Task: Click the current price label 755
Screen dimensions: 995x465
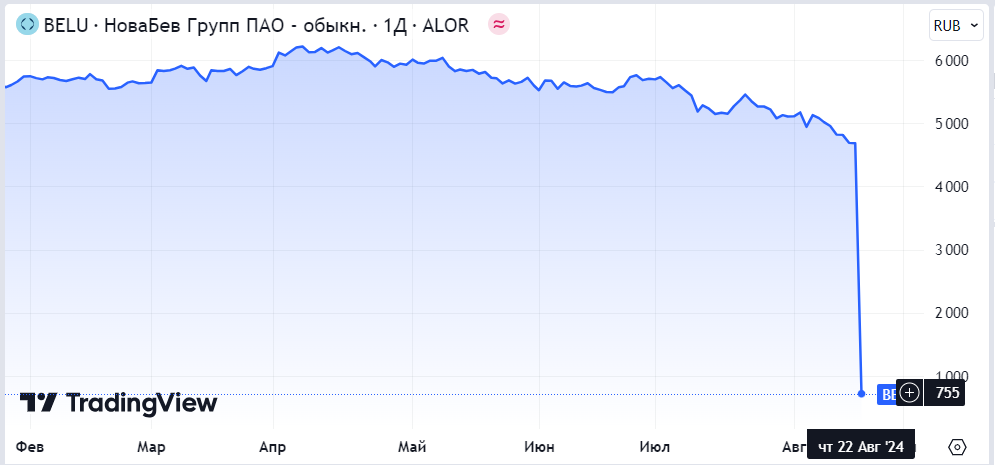Action: tap(947, 393)
